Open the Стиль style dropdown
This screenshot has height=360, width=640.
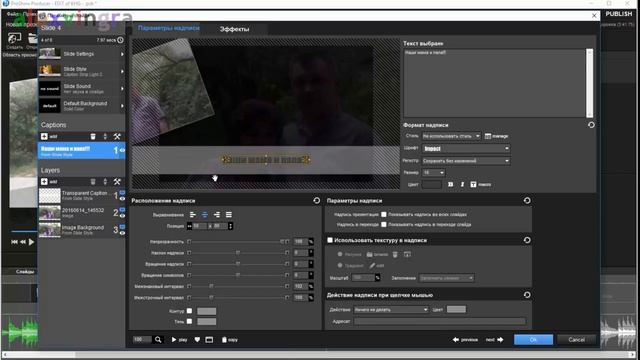coord(451,136)
